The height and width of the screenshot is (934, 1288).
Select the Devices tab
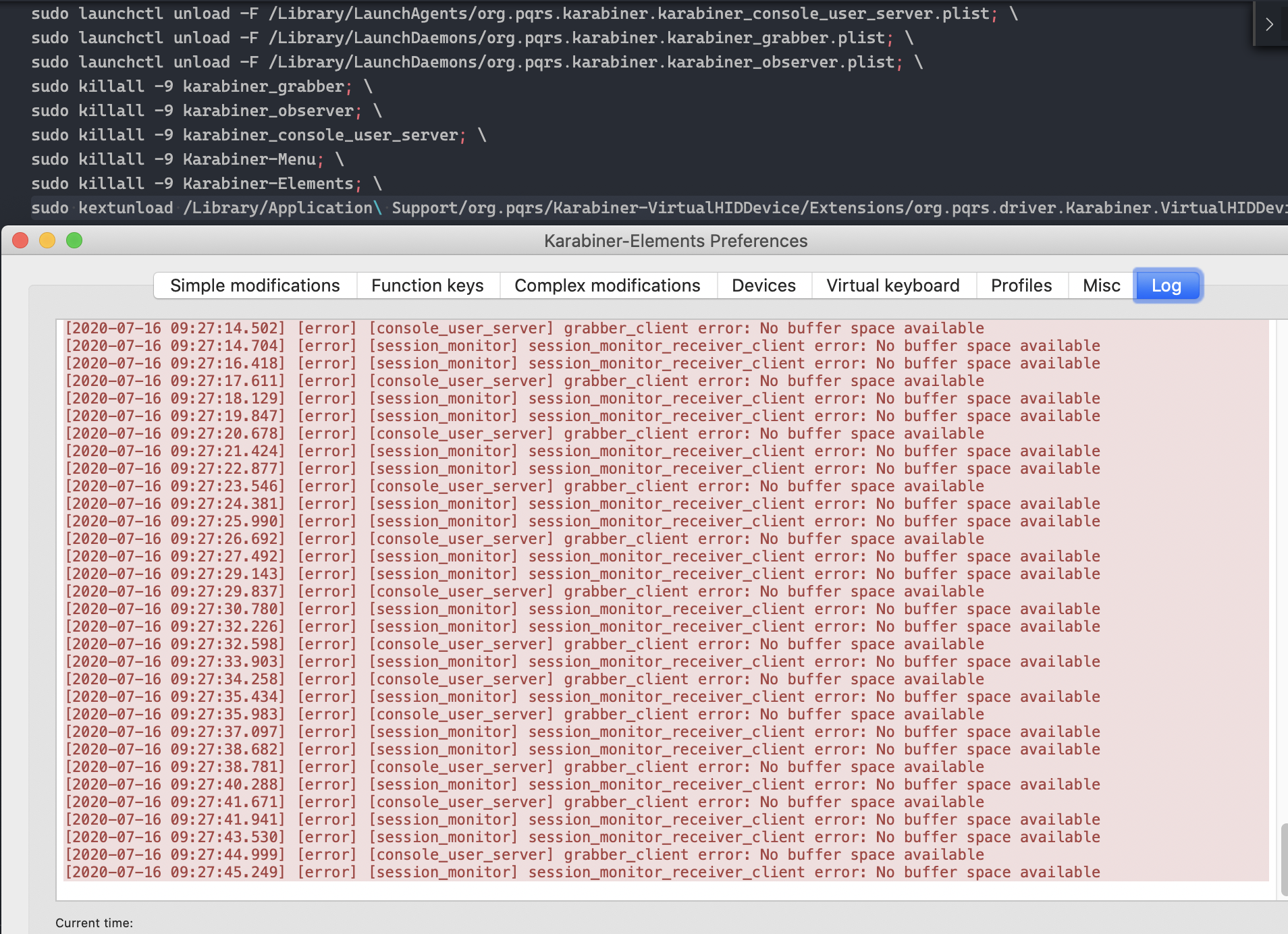click(764, 285)
